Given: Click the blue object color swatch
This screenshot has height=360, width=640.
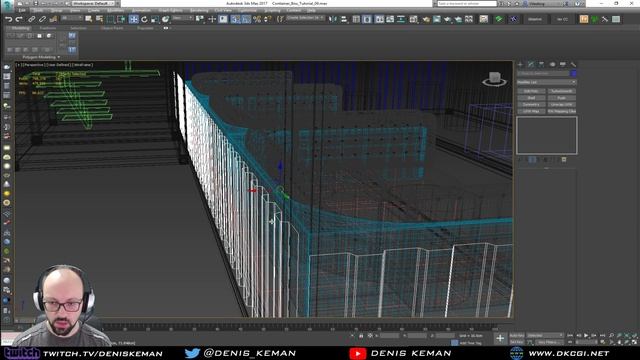Looking at the screenshot, I should point(573,73).
